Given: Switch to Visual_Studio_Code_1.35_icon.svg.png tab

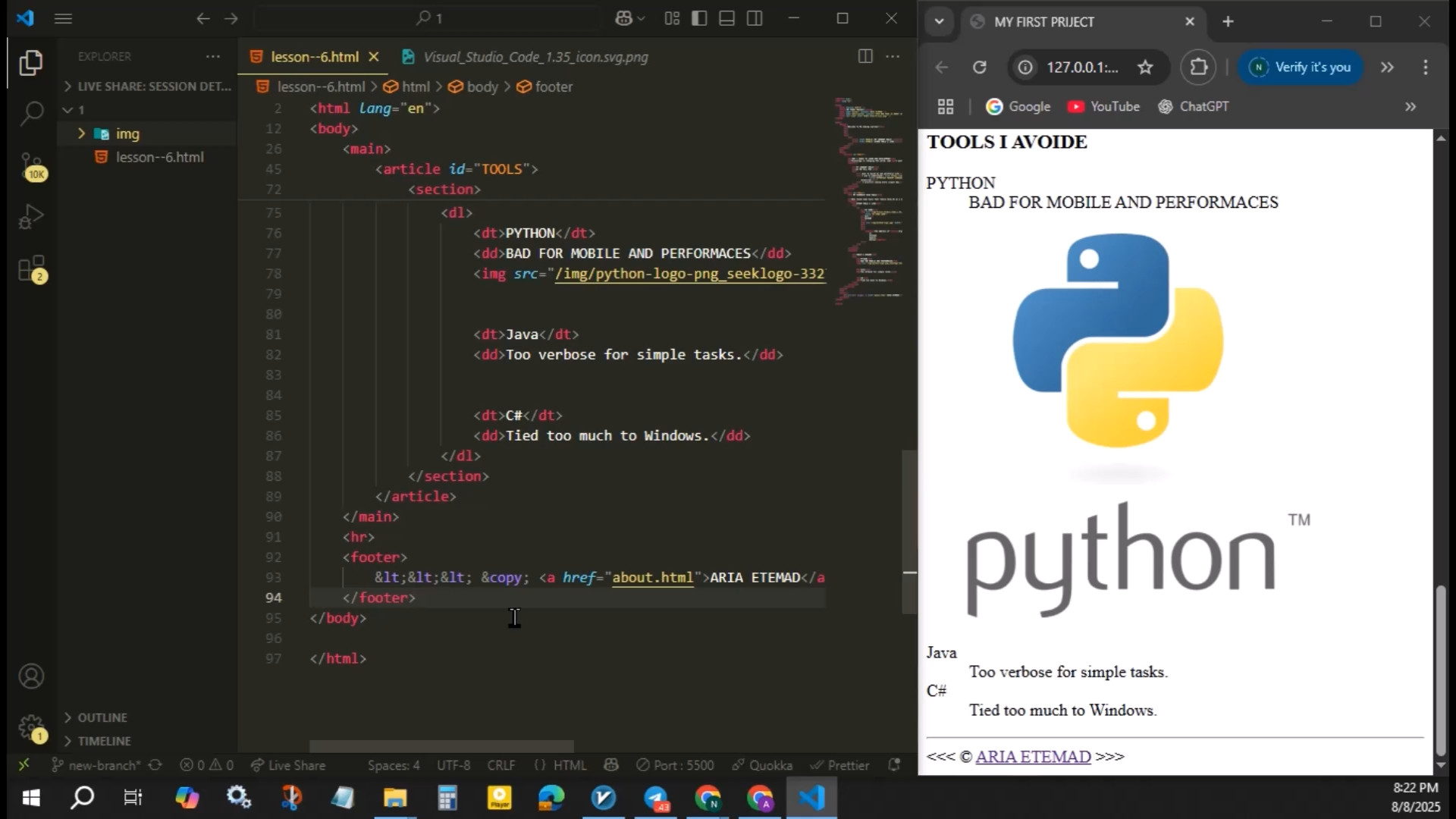Looking at the screenshot, I should [535, 57].
